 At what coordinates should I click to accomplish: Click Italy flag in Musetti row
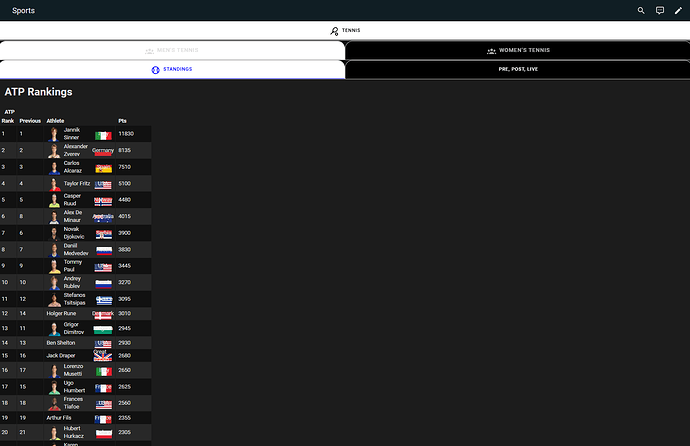[x=103, y=372]
